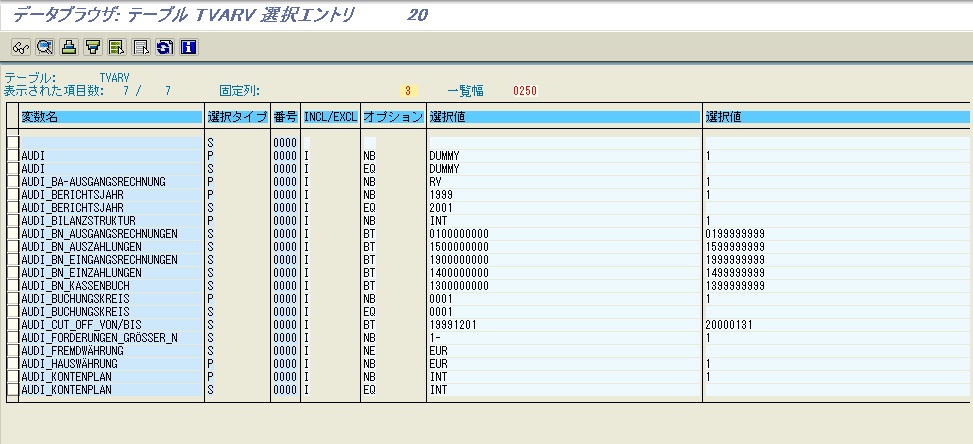Click the fixed columns value 3 field

[x=408, y=91]
